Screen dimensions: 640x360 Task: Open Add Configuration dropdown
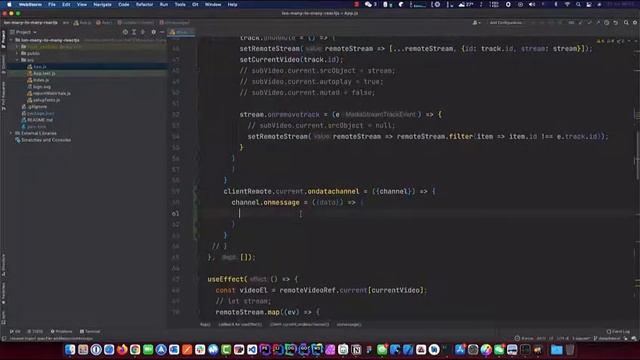click(x=505, y=23)
